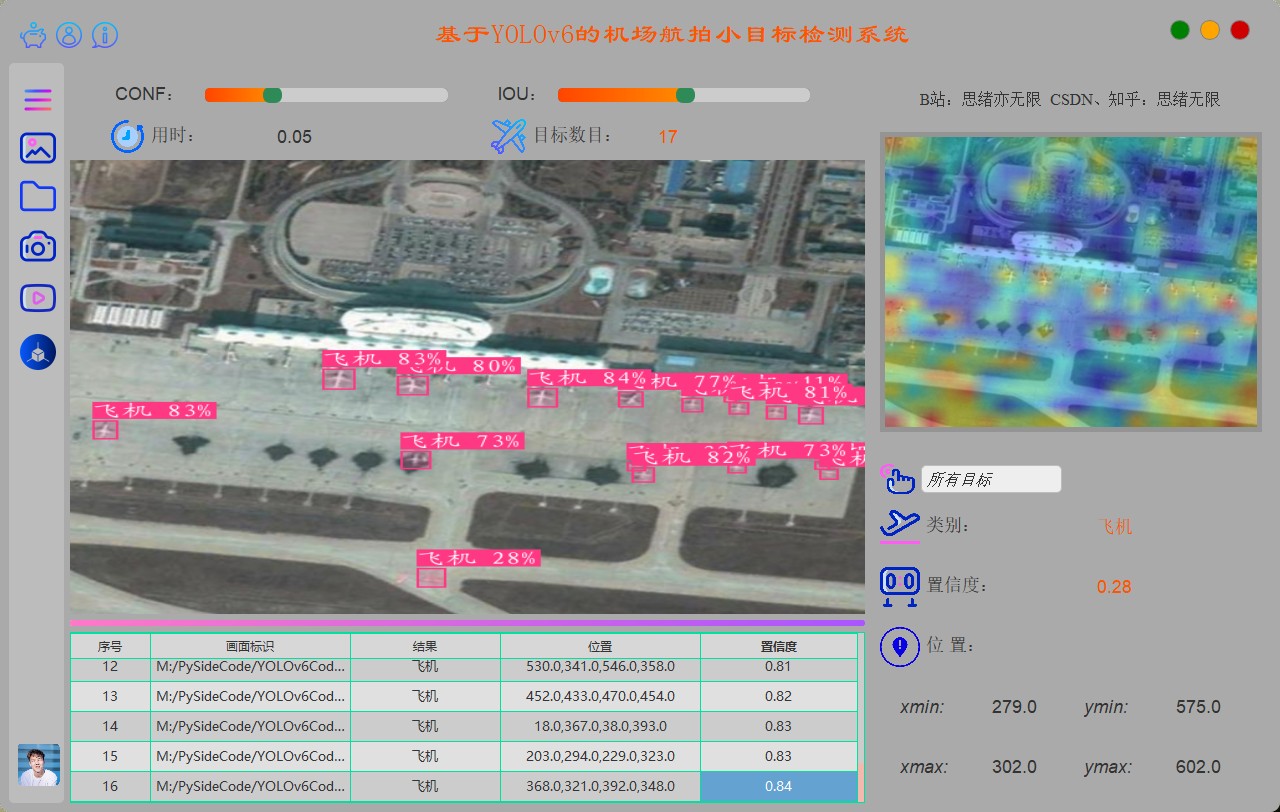Adjust the CONF slider handle

tap(272, 95)
